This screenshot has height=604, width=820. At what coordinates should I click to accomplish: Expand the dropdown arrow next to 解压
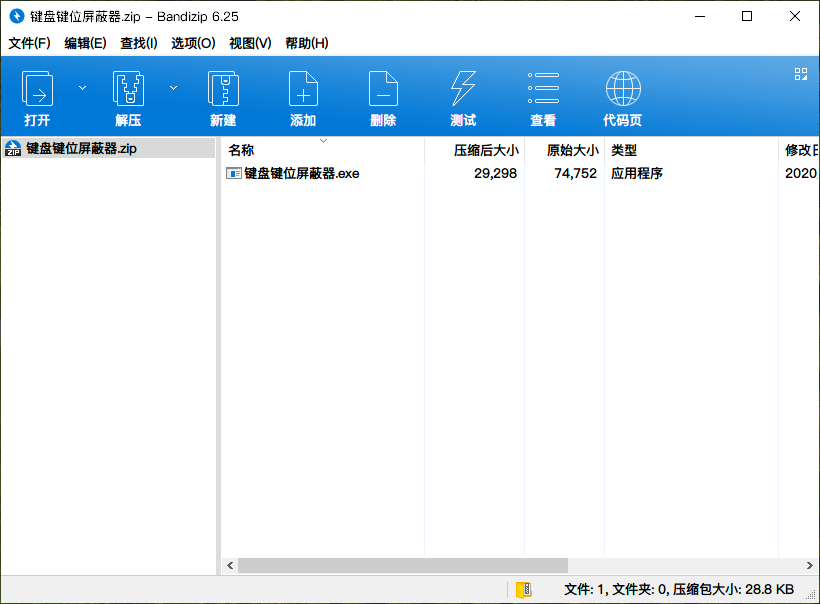pyautogui.click(x=173, y=88)
